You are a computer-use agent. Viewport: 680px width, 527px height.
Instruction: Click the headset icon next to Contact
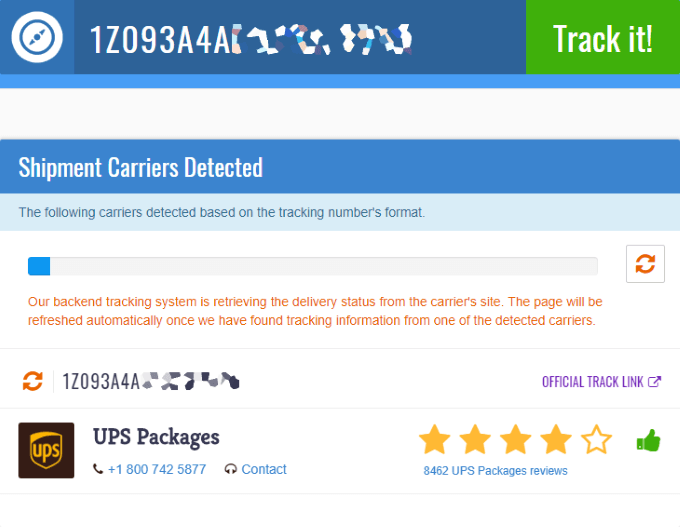231,469
